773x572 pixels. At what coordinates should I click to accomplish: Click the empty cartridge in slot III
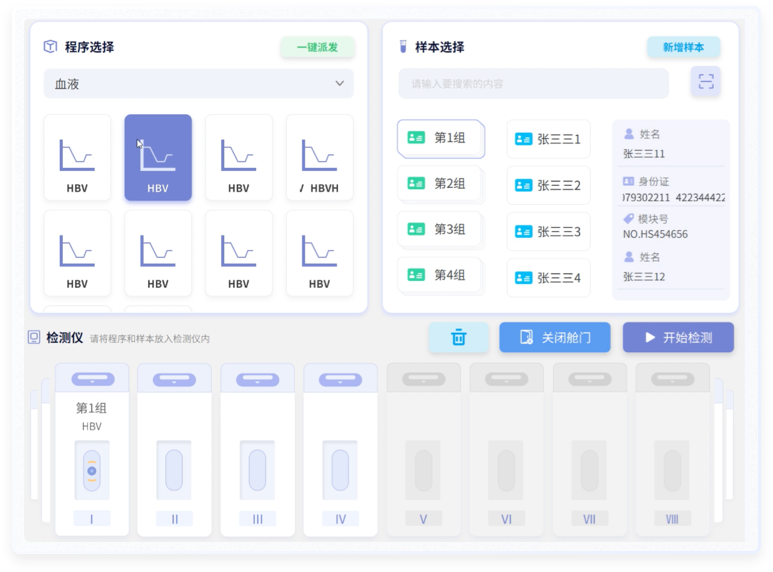tap(257, 470)
